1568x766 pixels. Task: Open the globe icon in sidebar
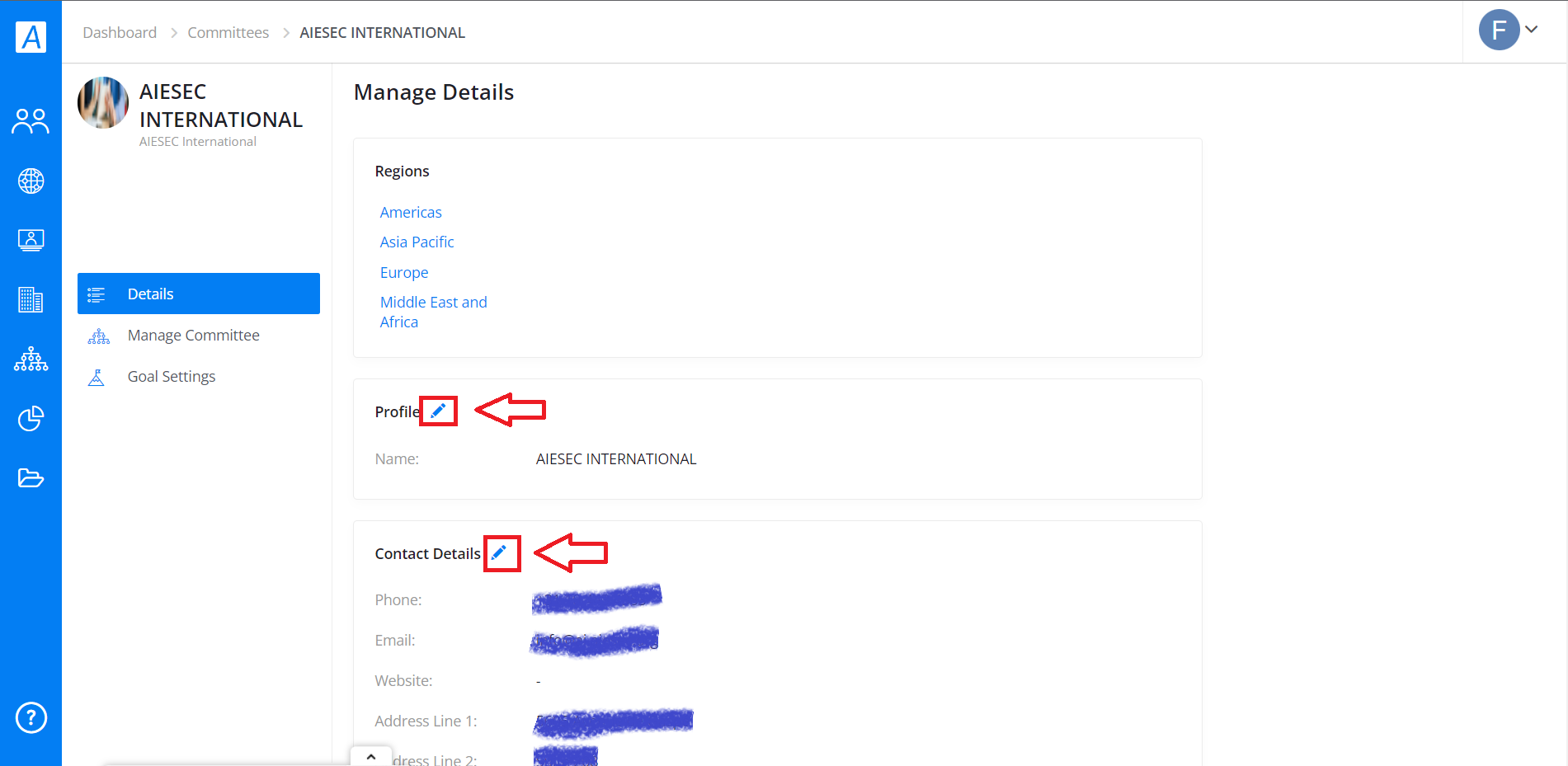31,181
